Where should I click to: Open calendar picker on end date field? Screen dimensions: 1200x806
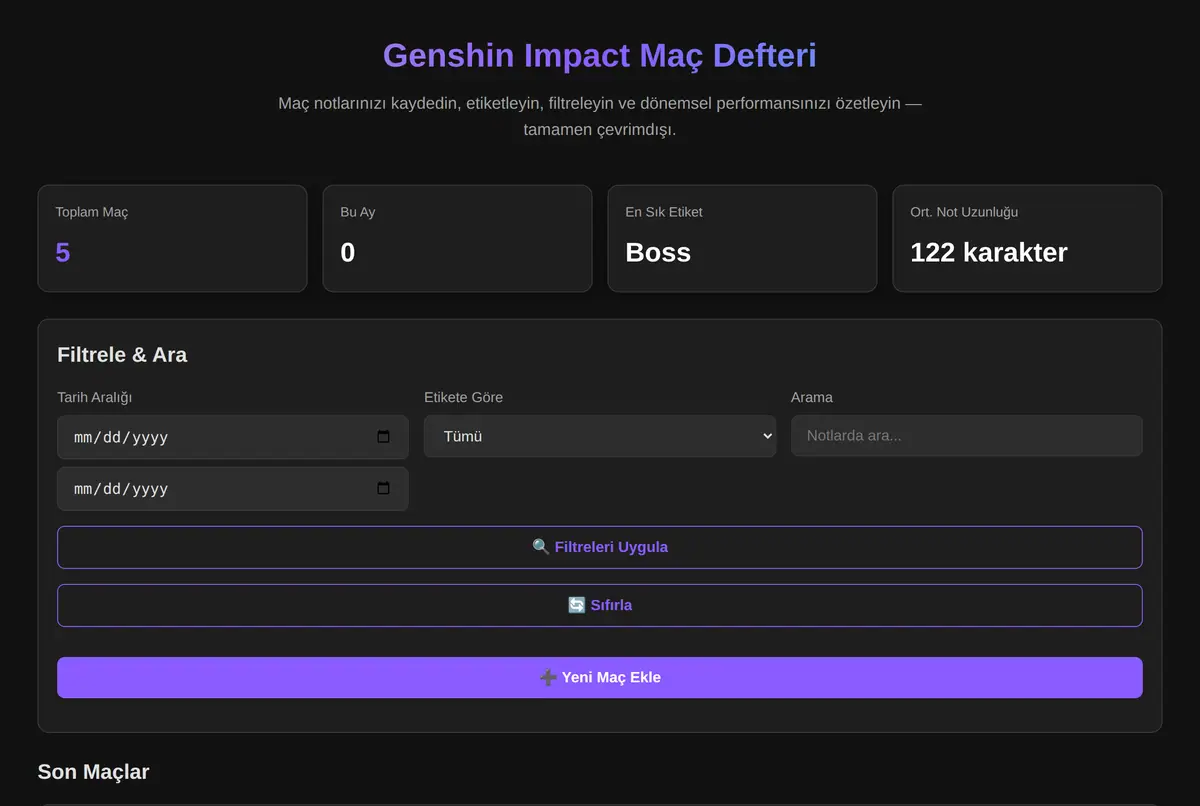click(x=383, y=489)
